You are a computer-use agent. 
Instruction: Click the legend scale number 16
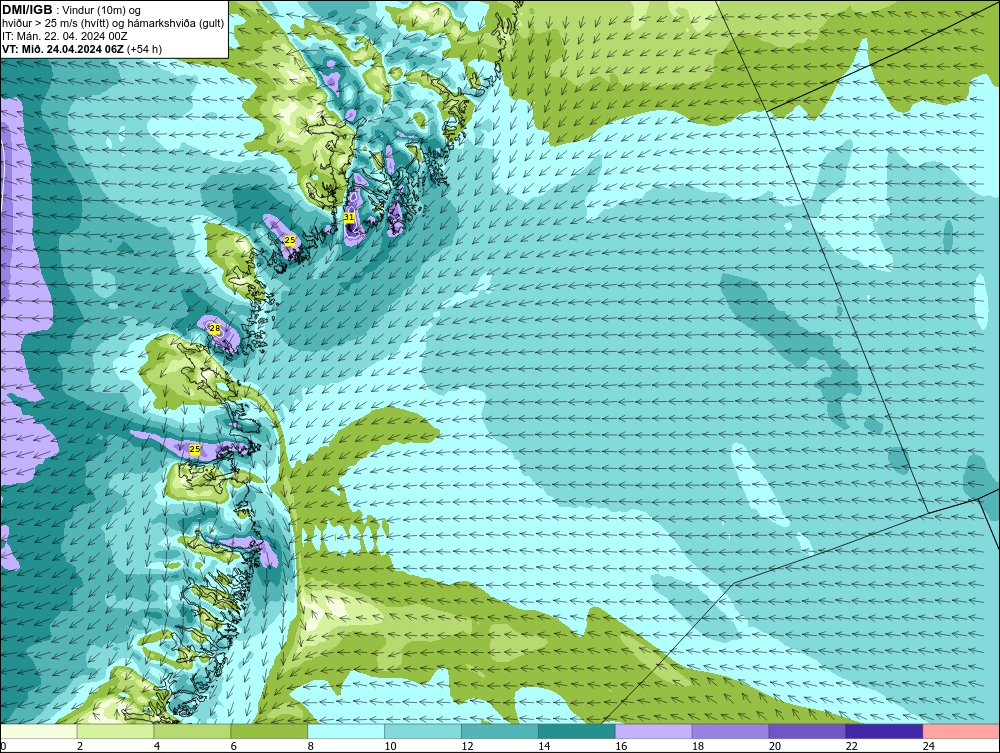tap(621, 746)
